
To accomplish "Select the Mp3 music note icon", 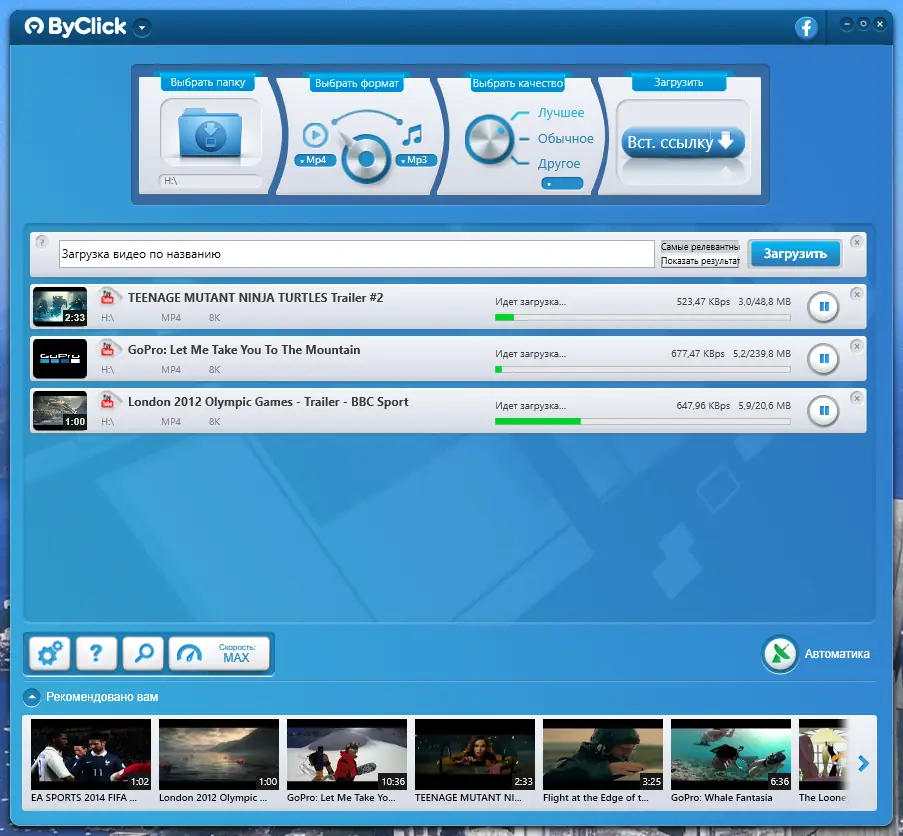I will coord(413,135).
